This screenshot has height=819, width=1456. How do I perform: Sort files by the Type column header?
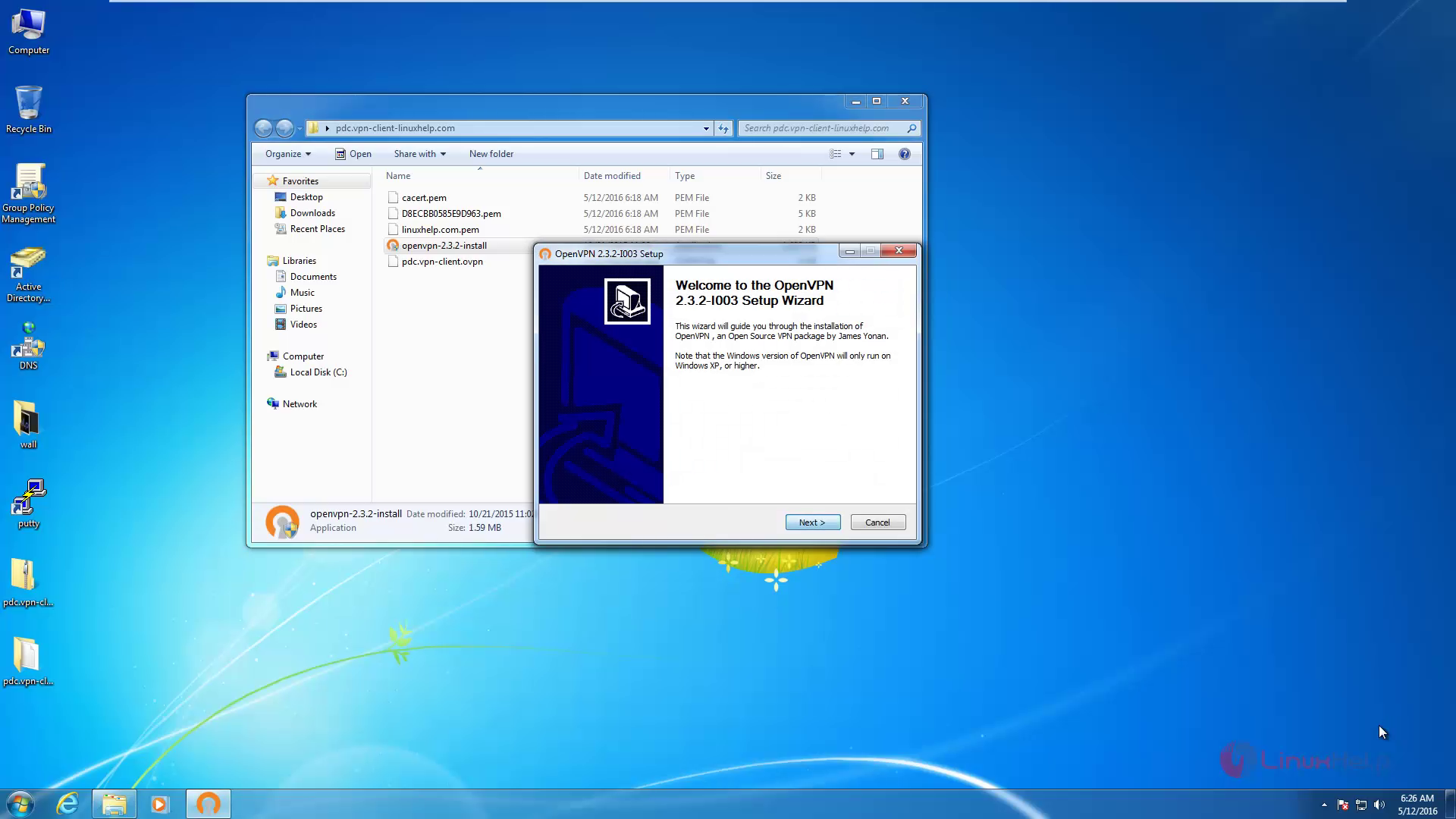(x=715, y=176)
